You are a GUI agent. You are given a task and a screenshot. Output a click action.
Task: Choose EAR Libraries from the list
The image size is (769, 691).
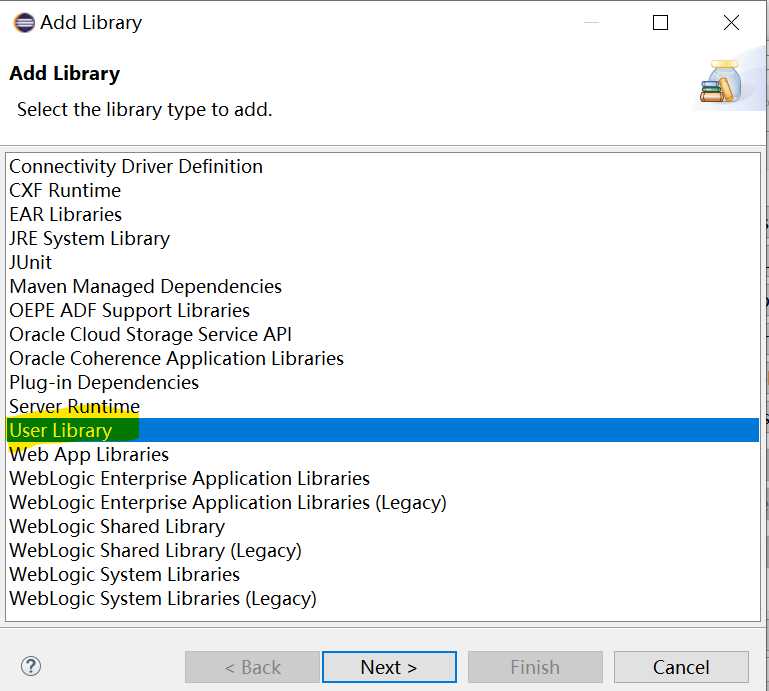tap(65, 214)
